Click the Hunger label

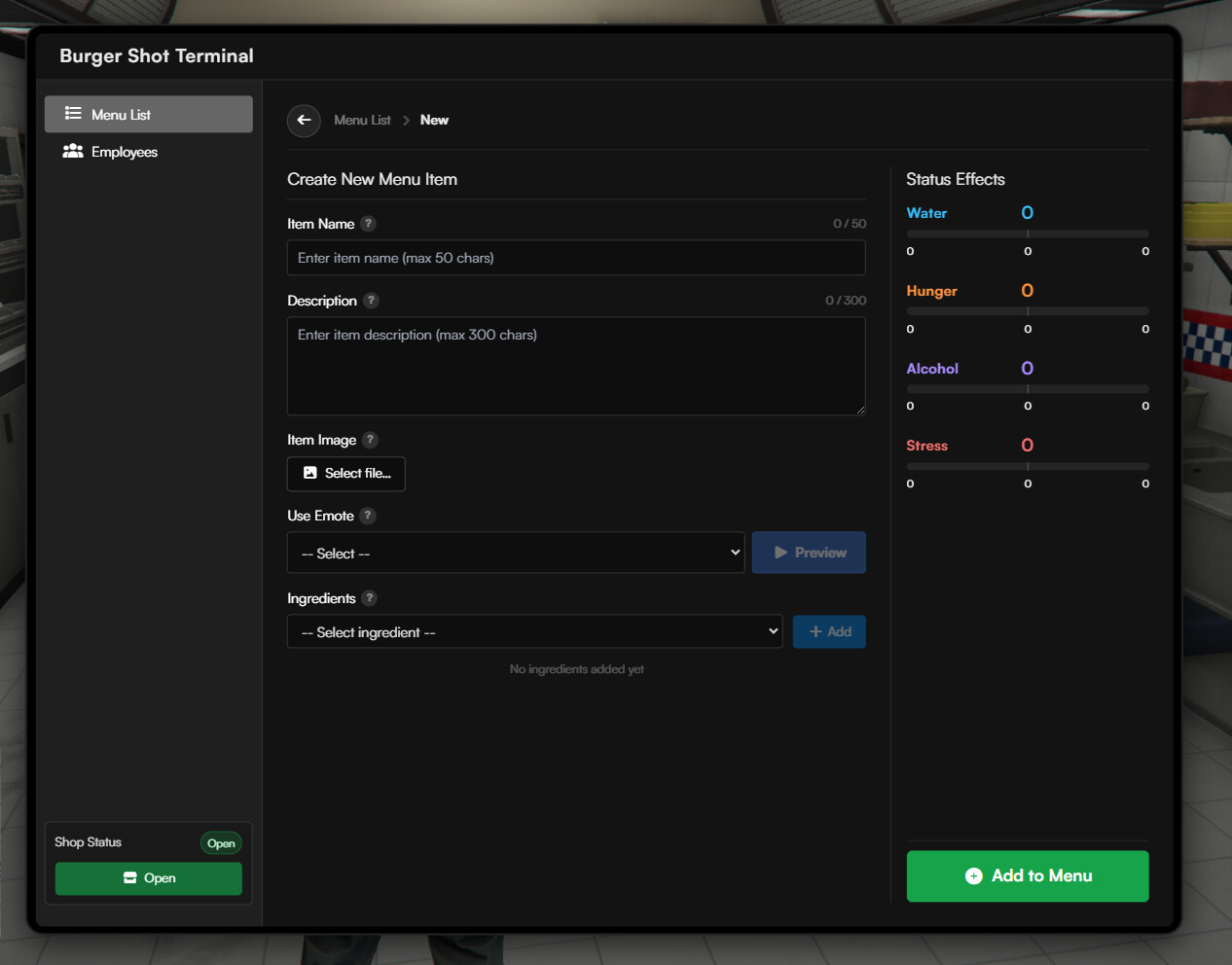[x=931, y=291]
